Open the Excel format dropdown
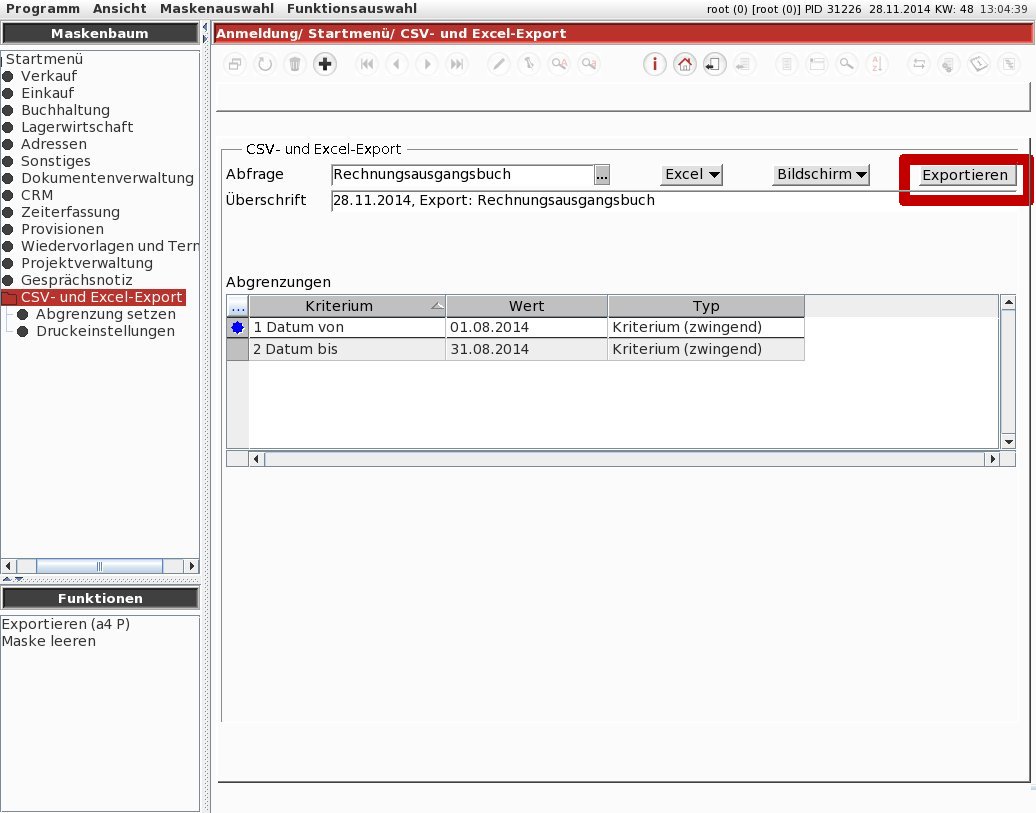 [x=691, y=174]
